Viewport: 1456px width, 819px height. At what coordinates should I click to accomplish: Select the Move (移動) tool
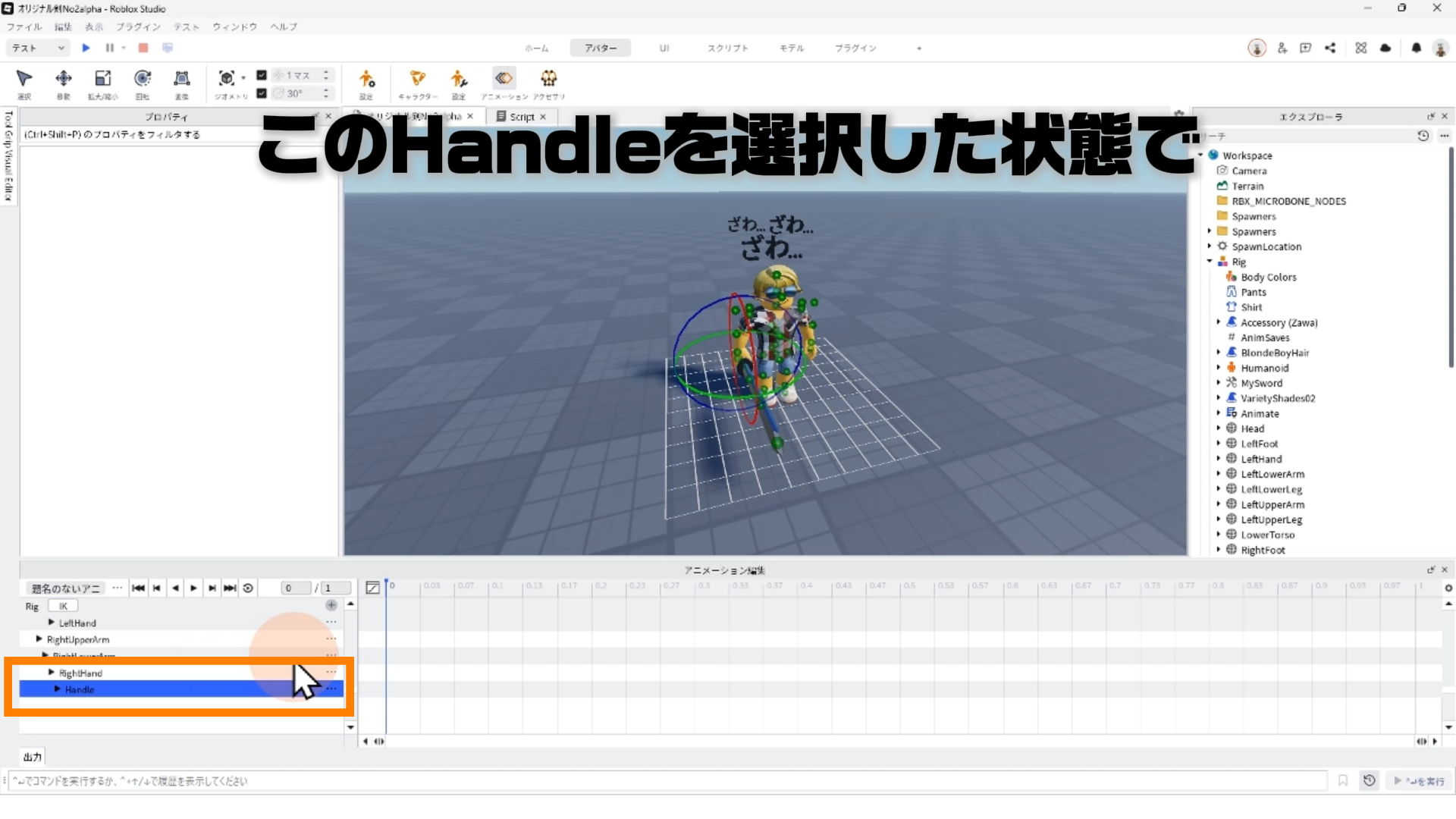click(x=64, y=79)
